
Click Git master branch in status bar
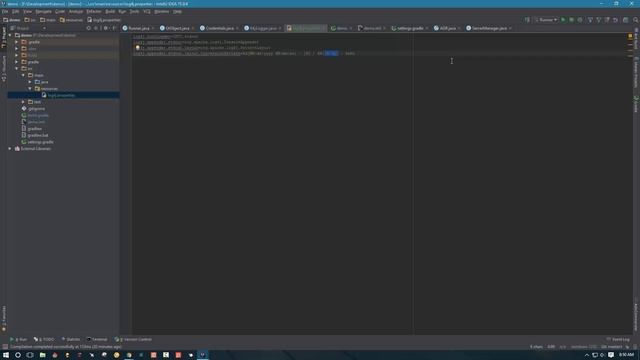click(x=612, y=347)
